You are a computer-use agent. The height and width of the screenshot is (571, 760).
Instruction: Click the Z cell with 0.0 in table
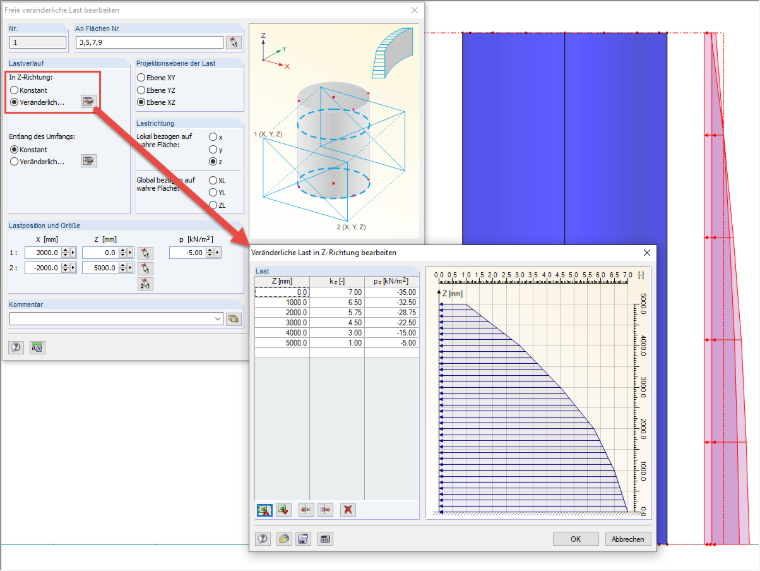click(282, 292)
